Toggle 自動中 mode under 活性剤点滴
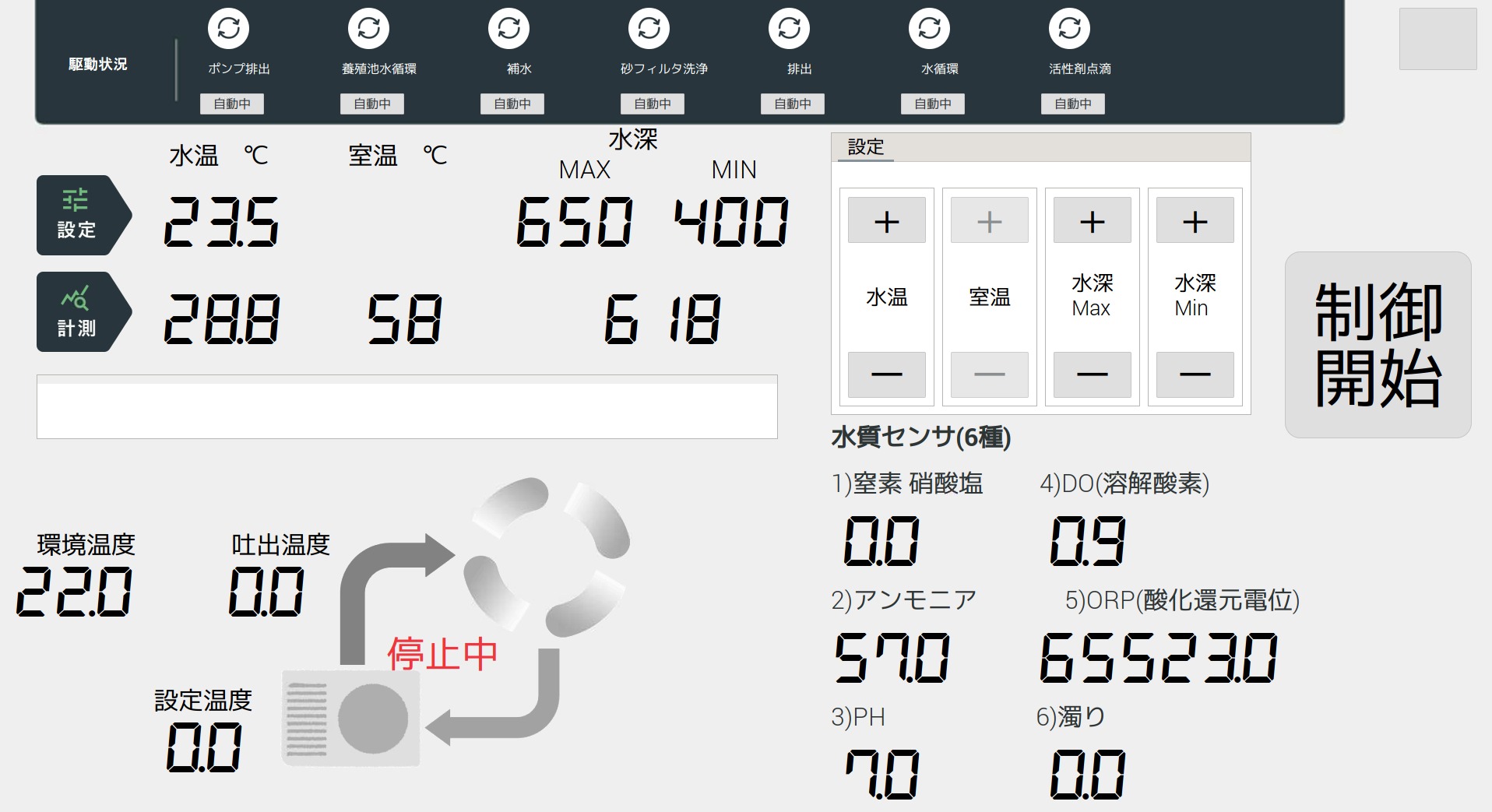Image resolution: width=1492 pixels, height=812 pixels. (x=1073, y=104)
